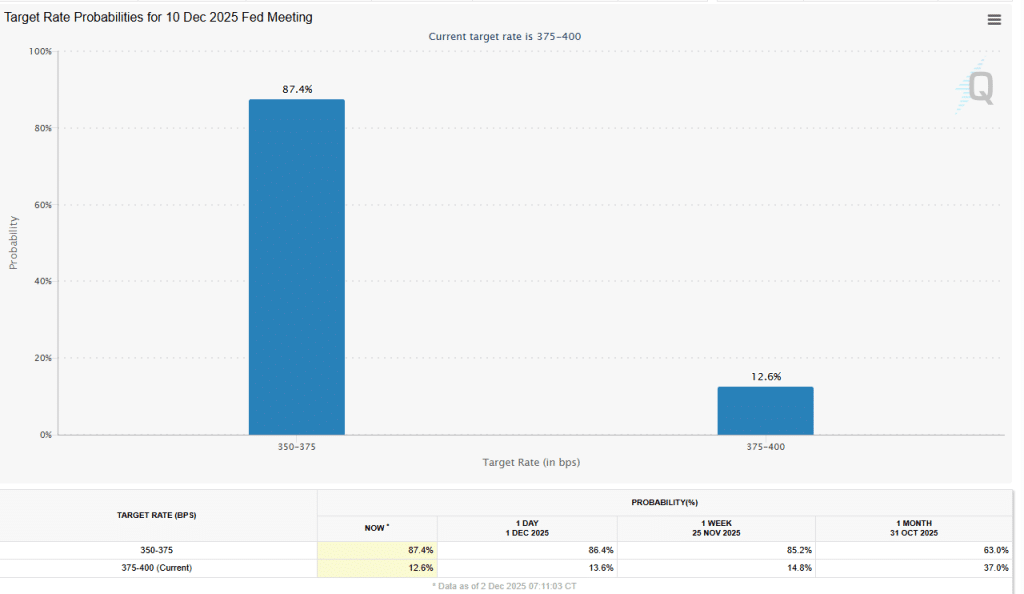Click the TARGET RATE (BPS) table header

coord(158,514)
